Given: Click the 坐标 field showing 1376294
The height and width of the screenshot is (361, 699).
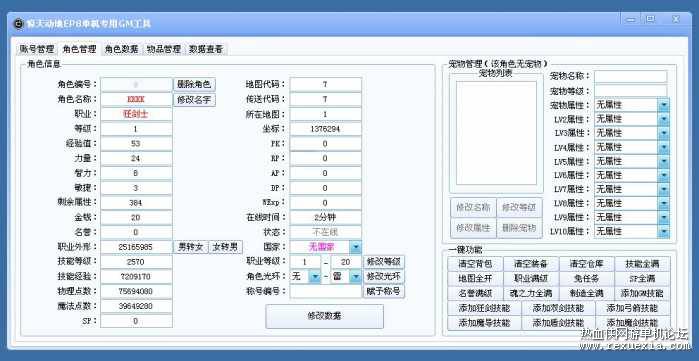Looking at the screenshot, I should coord(325,129).
